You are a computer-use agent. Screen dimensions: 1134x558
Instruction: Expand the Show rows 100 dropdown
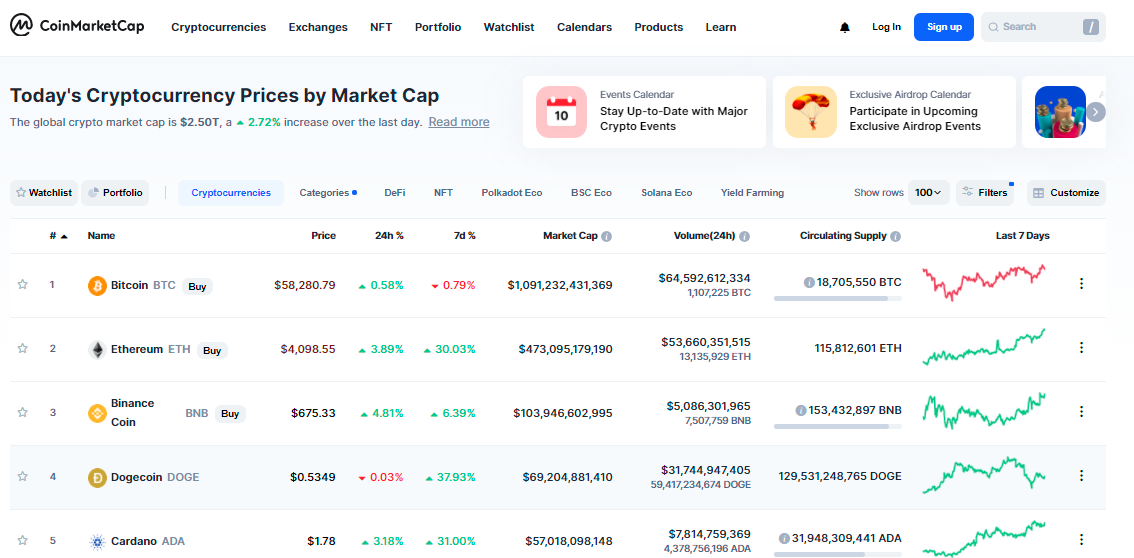[x=929, y=193]
